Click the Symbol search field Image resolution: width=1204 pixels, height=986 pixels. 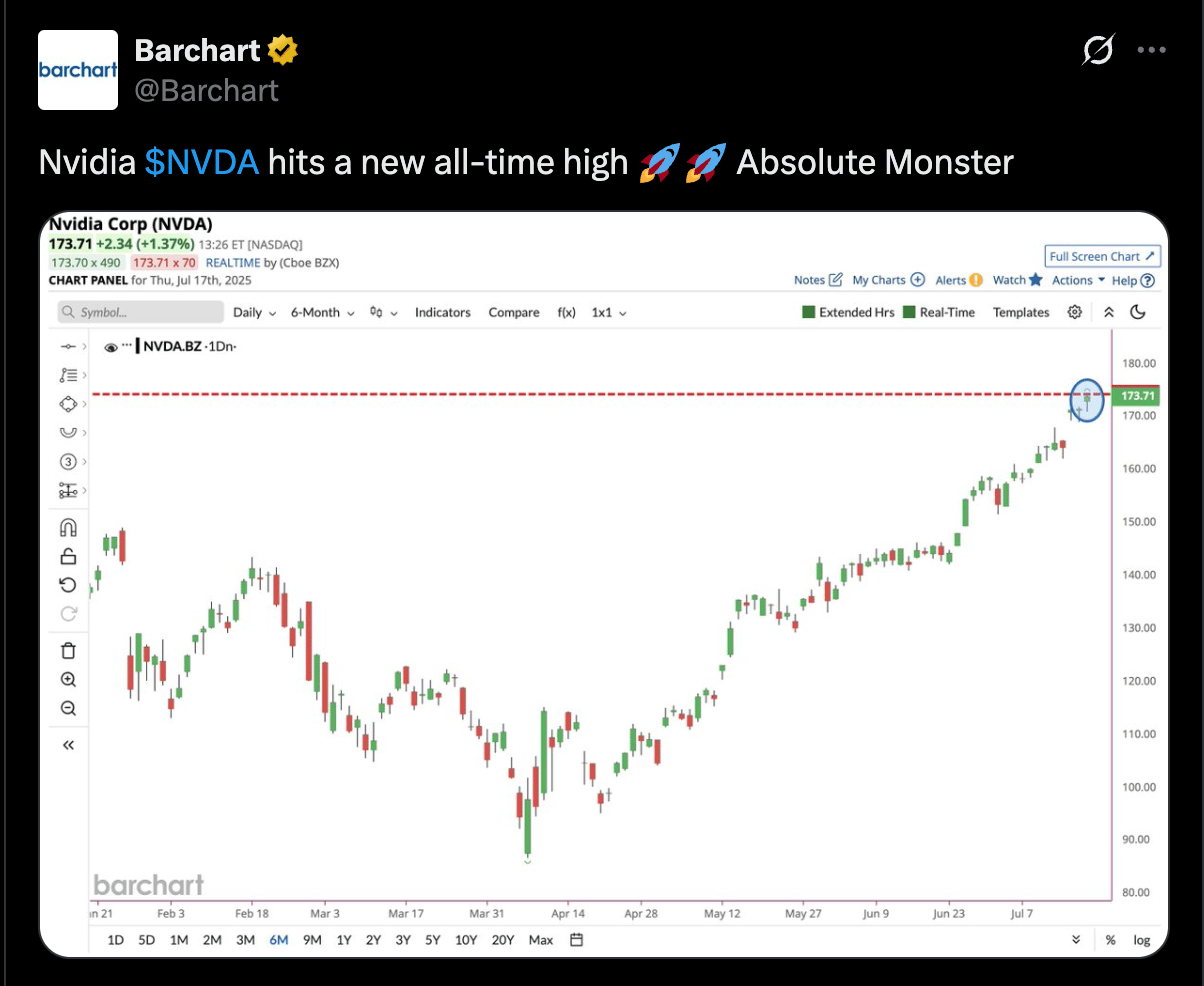coord(138,312)
